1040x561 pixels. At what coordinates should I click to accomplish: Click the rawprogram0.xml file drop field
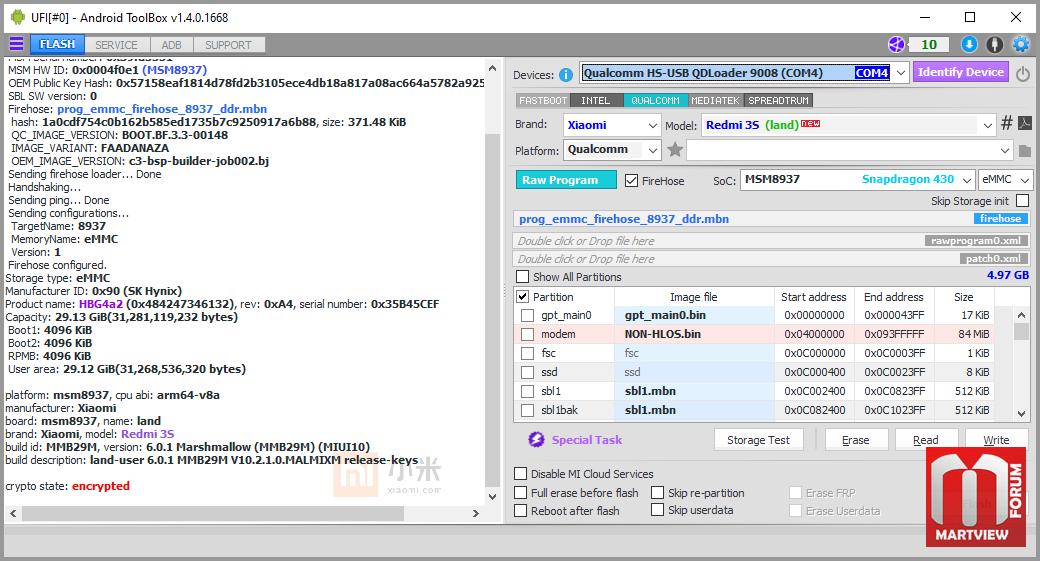click(x=771, y=241)
